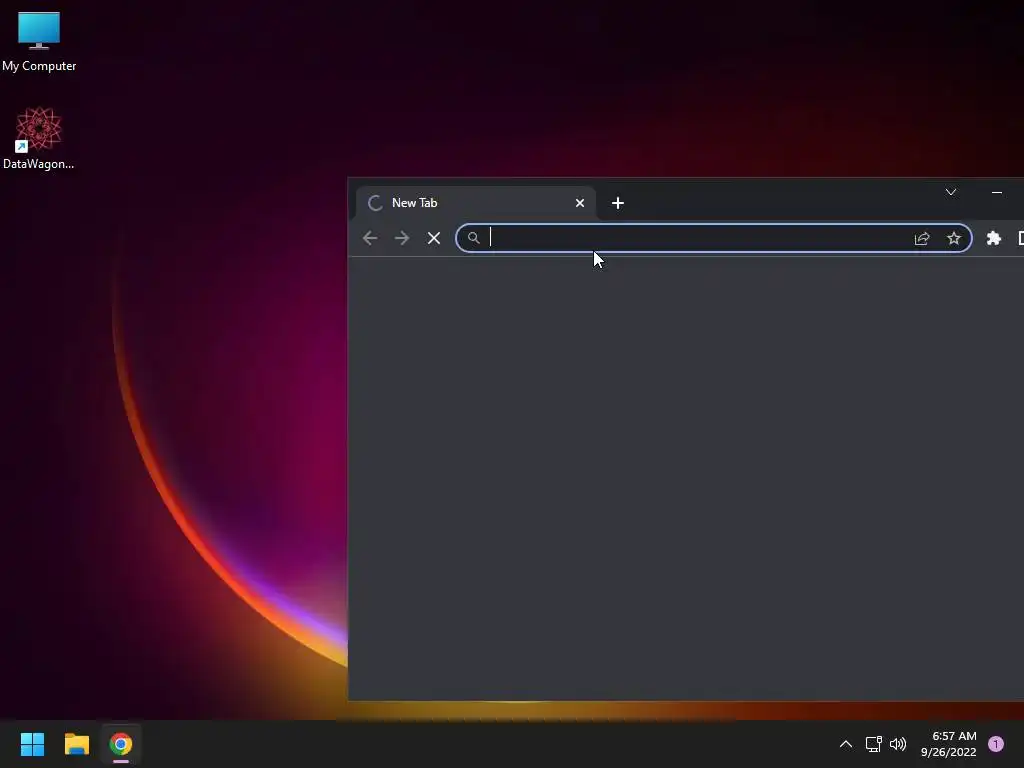The image size is (1024, 768).
Task: Go forward in Chrome
Action: tap(402, 238)
